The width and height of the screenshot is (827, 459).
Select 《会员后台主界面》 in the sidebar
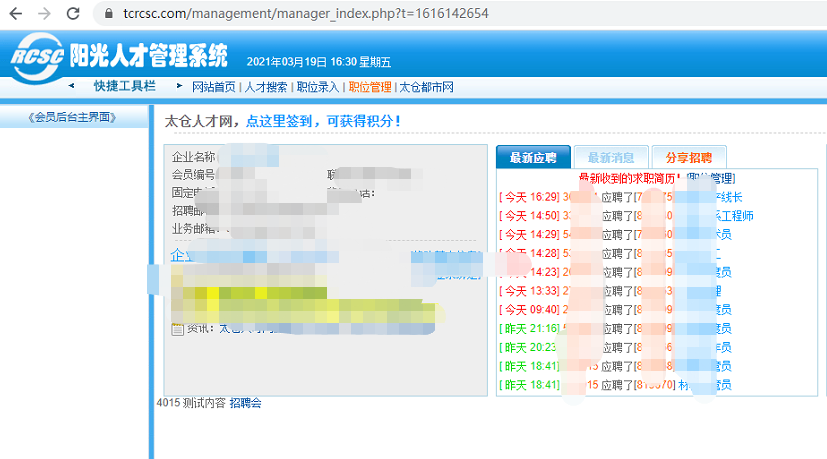72,117
